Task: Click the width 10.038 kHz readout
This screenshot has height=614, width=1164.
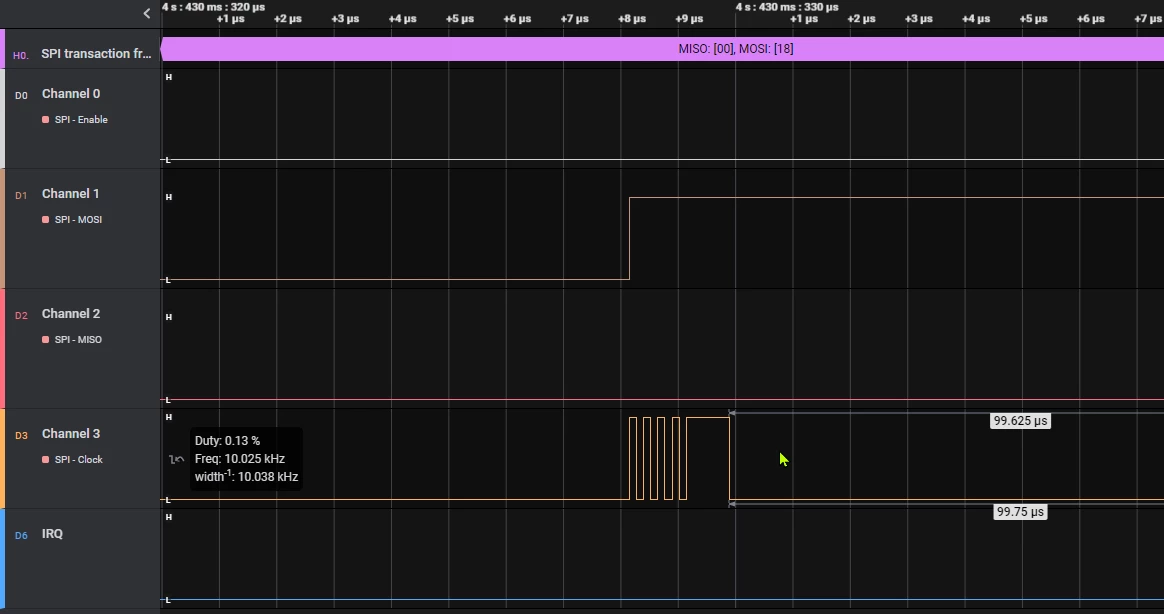Action: (x=246, y=476)
